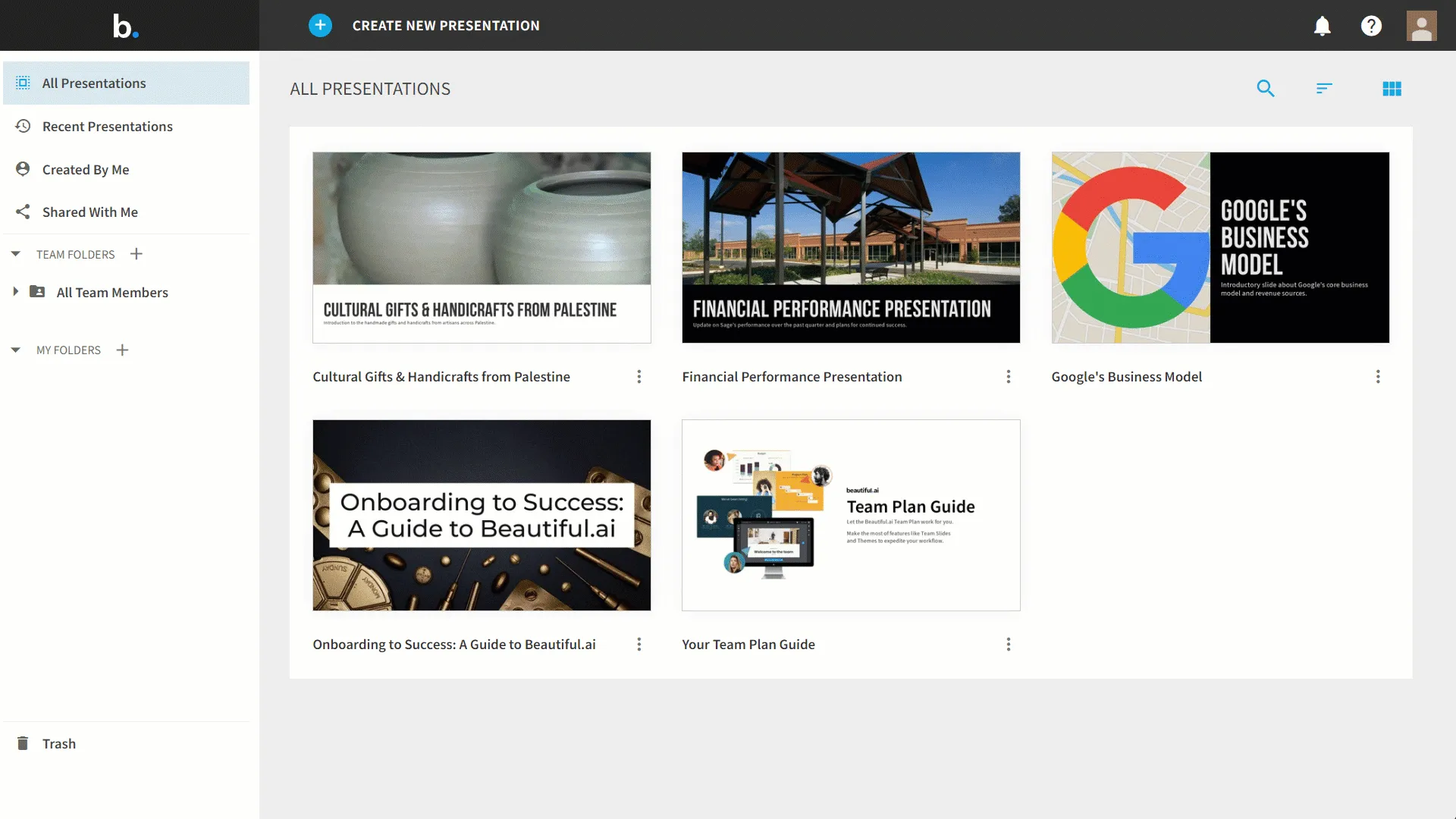Viewport: 1456px width, 819px height.
Task: Open Cultural Gifts & Handicrafts thumbnail
Action: click(482, 247)
